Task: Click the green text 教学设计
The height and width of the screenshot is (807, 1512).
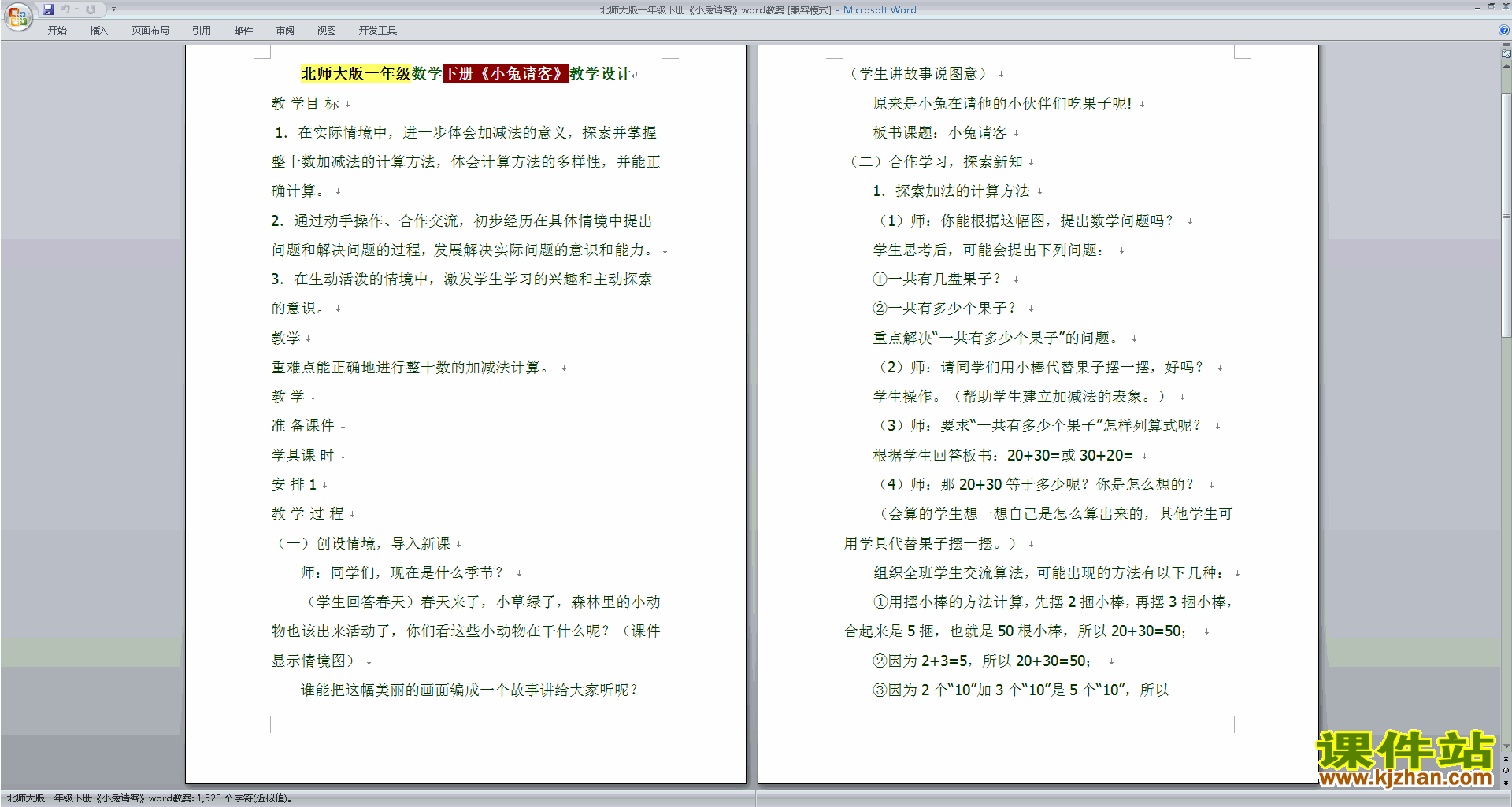Action: pos(600,73)
